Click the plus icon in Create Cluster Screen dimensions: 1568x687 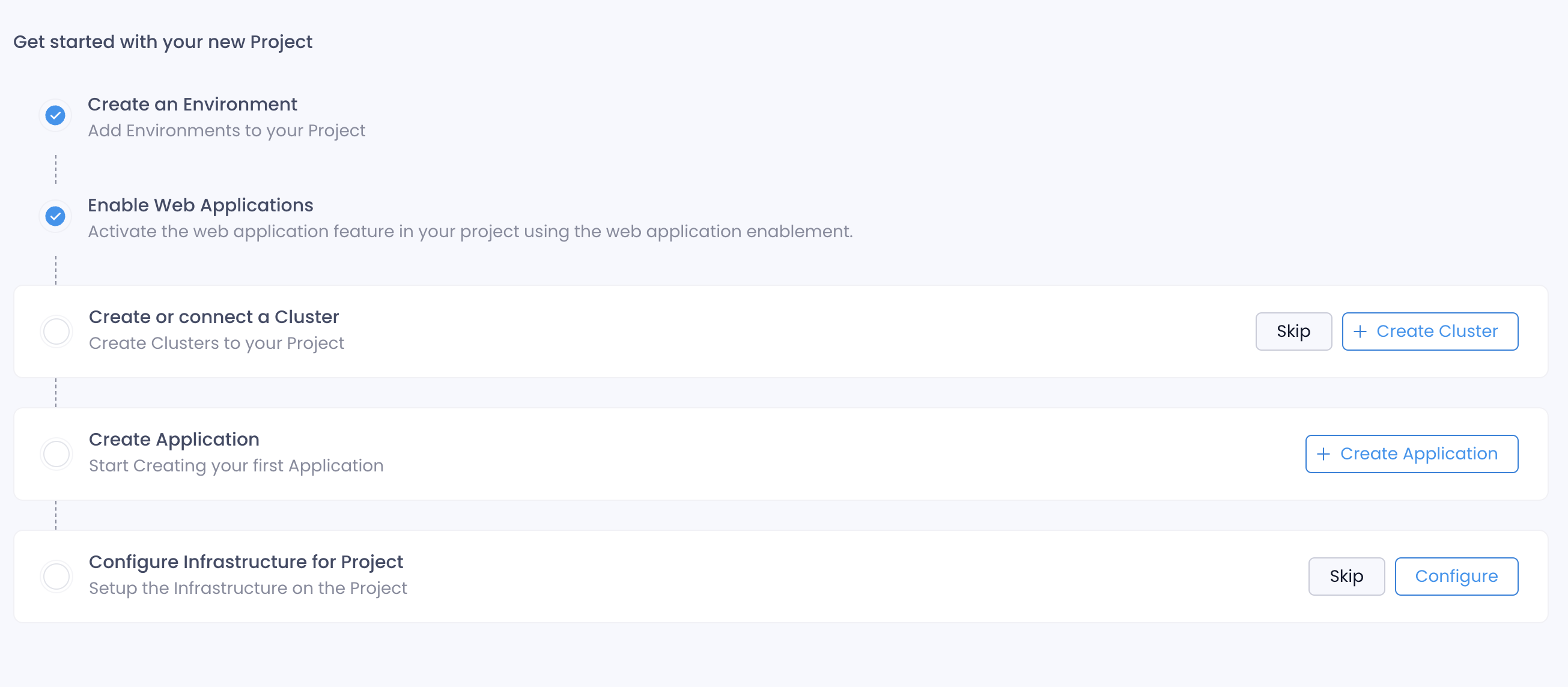click(x=1360, y=331)
